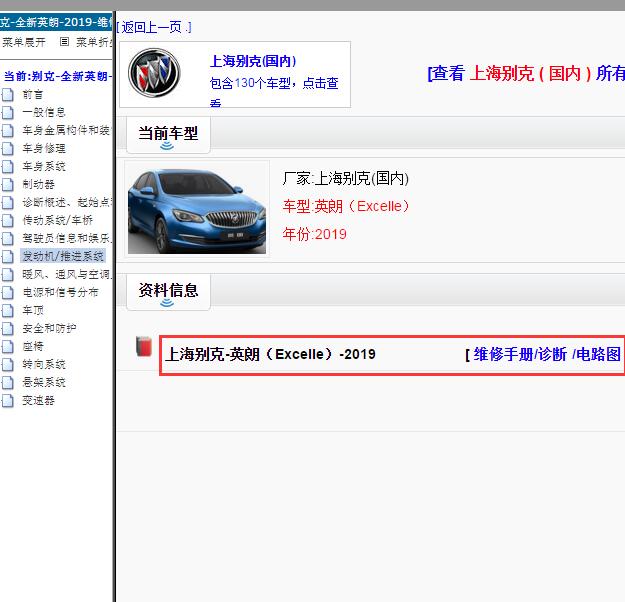Viewport: 625px width, 602px height.
Task: Click the 别克-全新英朗-2019 title bar
Action: coord(56,22)
